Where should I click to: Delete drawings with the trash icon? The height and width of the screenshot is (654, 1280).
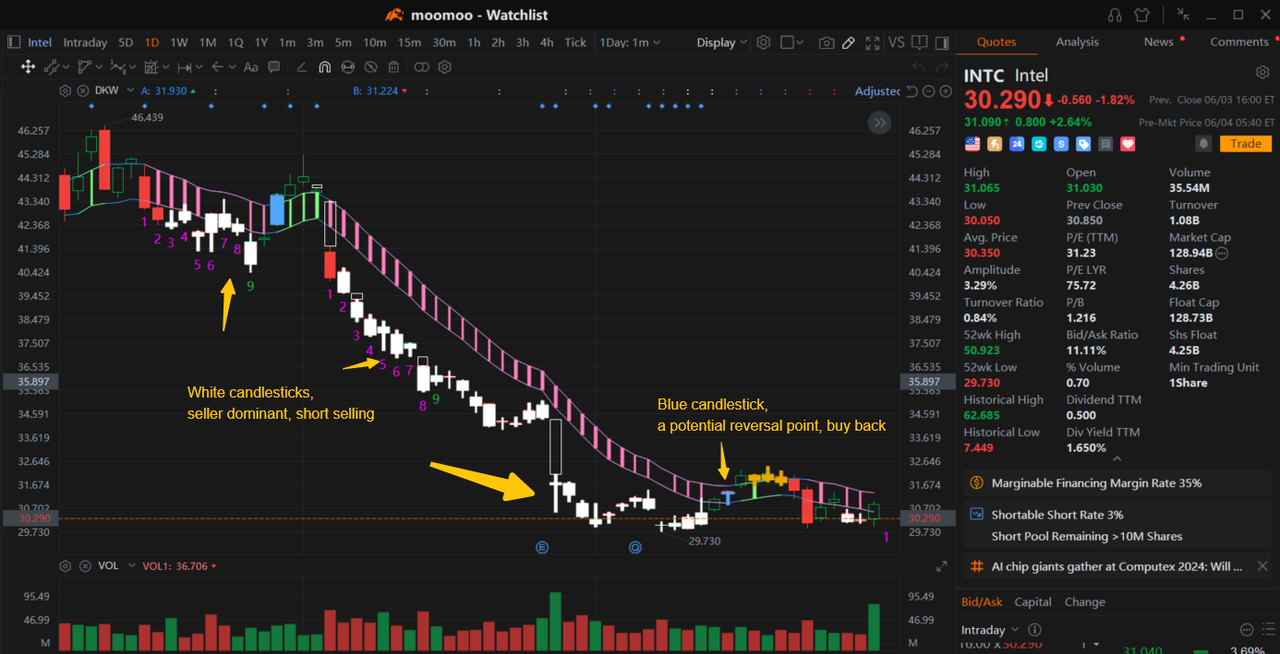click(x=394, y=67)
